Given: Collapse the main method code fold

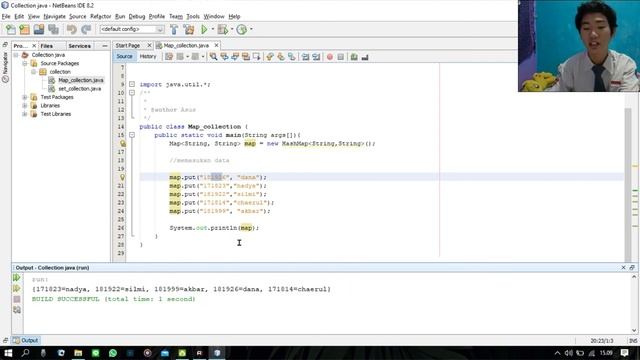Looking at the screenshot, I should 132,135.
